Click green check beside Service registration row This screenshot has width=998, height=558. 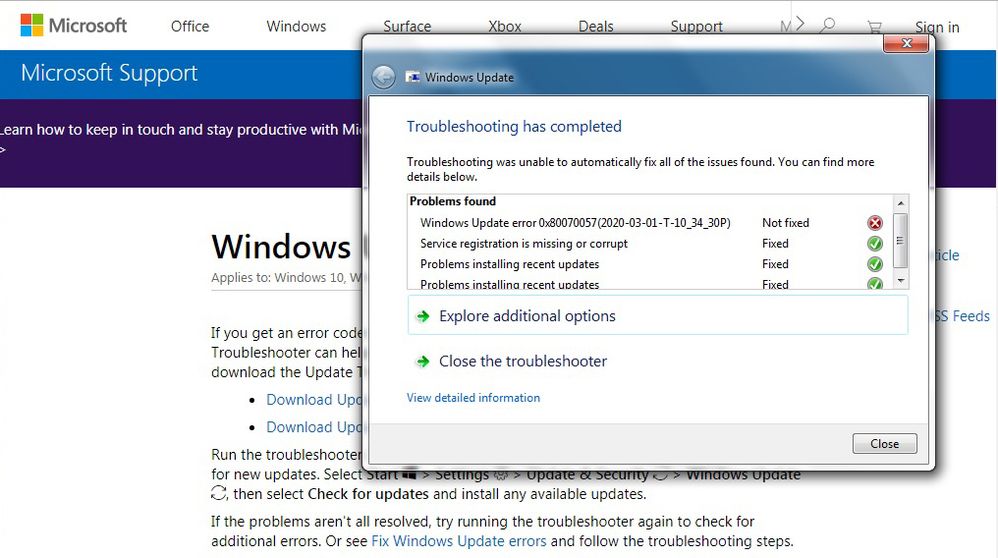(875, 243)
